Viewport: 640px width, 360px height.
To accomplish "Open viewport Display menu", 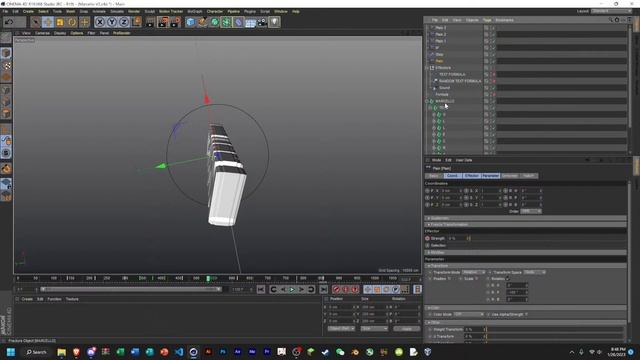I will coord(60,33).
